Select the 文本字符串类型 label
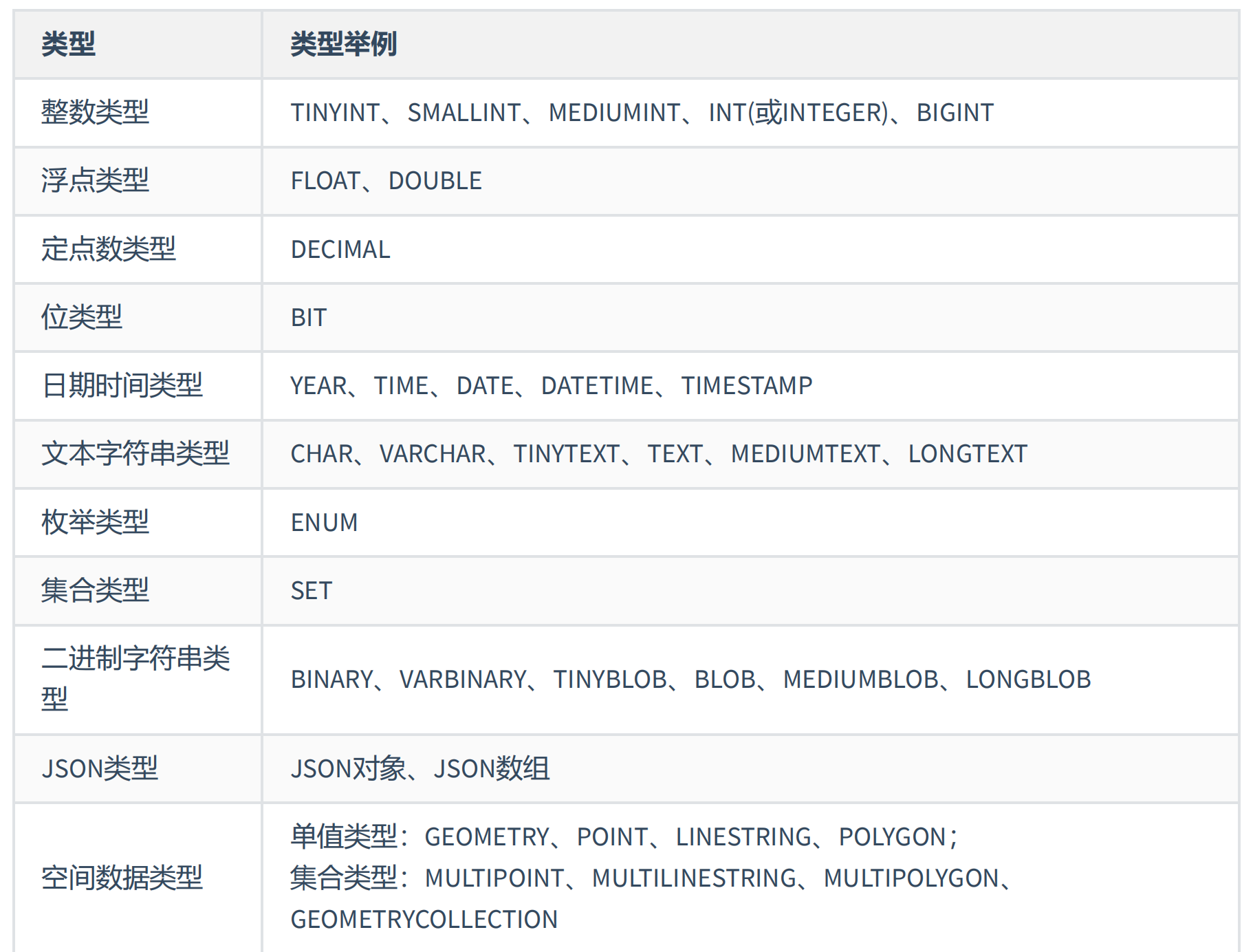The height and width of the screenshot is (952, 1242). click(135, 453)
